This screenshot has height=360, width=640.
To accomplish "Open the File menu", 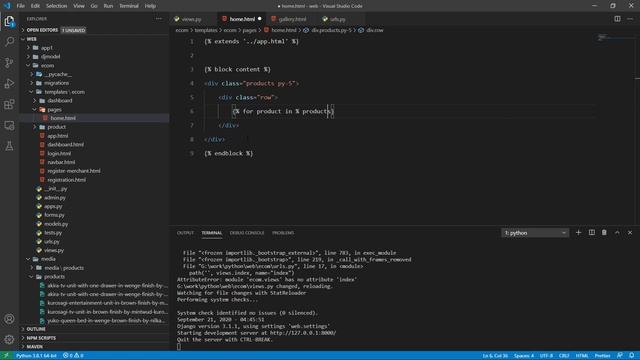I will [20, 6].
